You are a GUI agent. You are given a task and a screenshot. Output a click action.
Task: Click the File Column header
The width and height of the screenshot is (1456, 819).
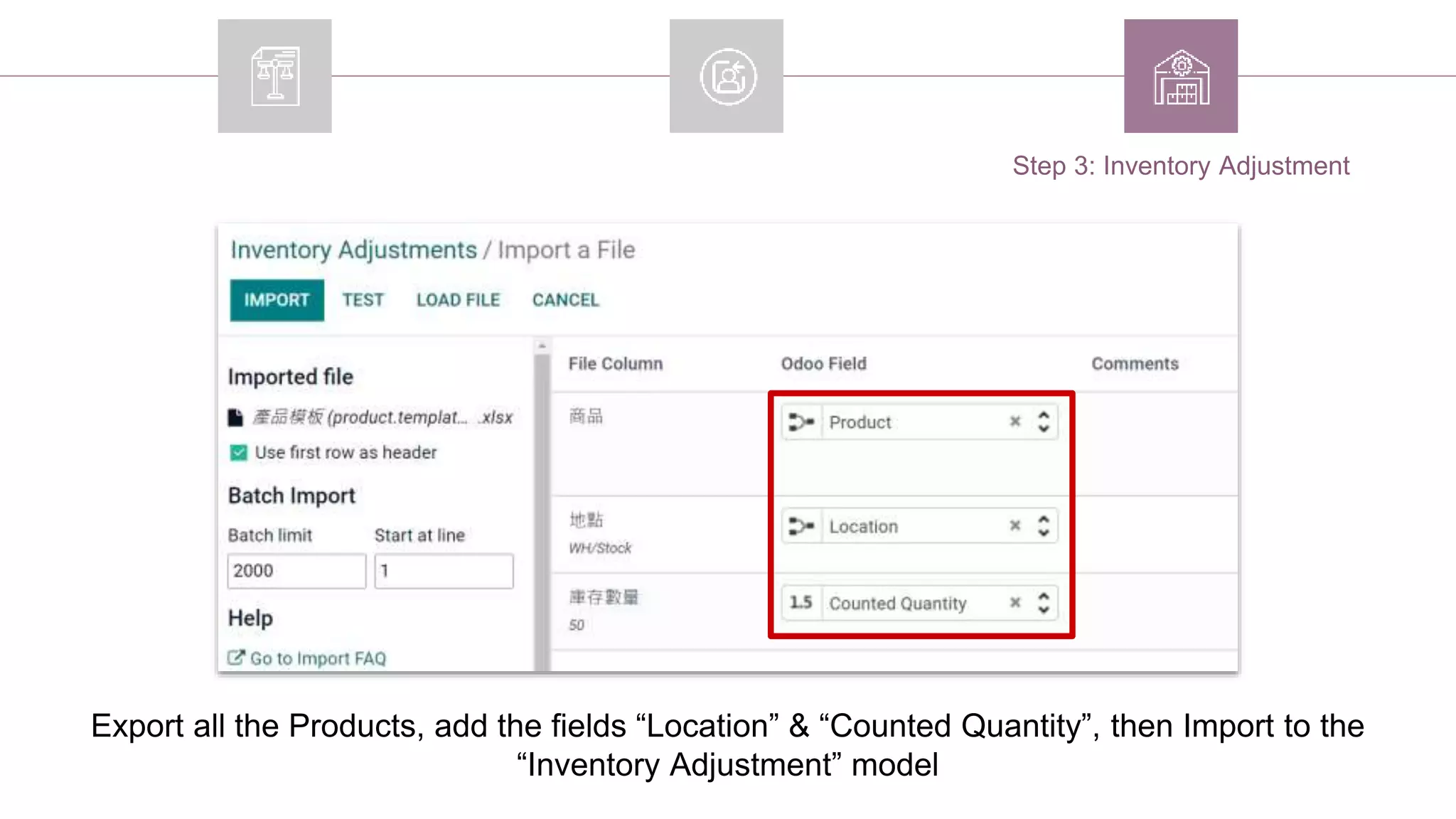pos(616,364)
